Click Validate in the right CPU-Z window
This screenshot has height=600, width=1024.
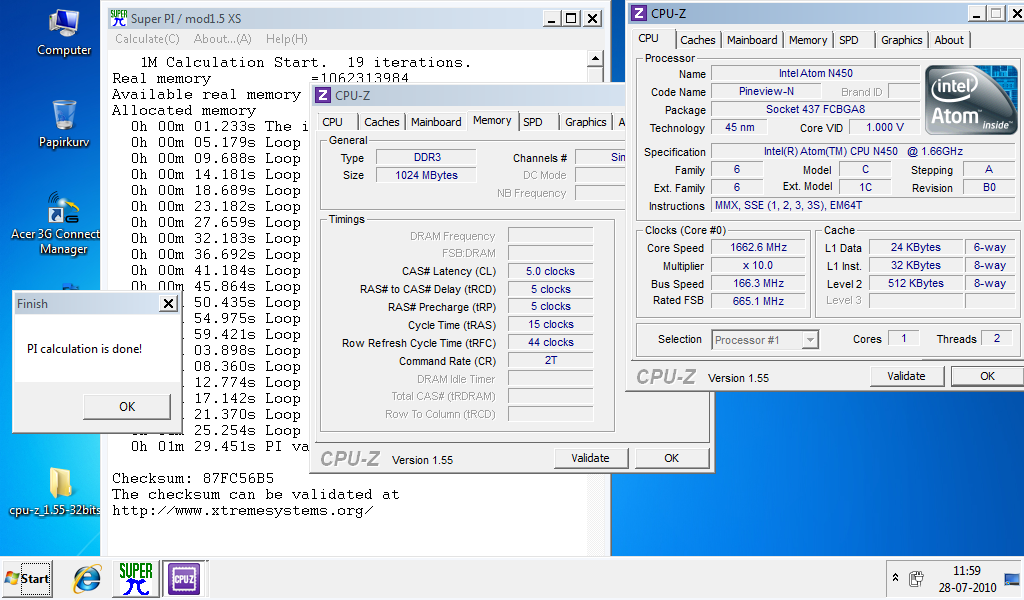coord(906,376)
